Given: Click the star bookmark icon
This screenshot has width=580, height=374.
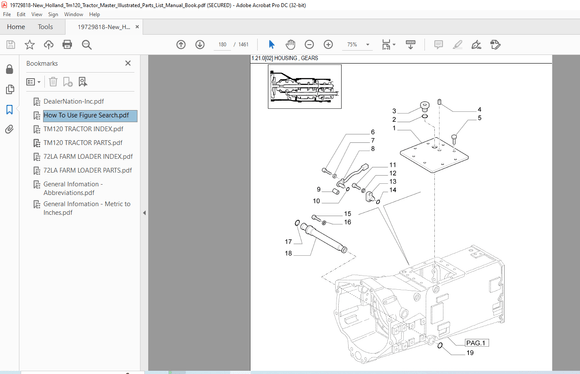Looking at the screenshot, I should click(x=30, y=45).
